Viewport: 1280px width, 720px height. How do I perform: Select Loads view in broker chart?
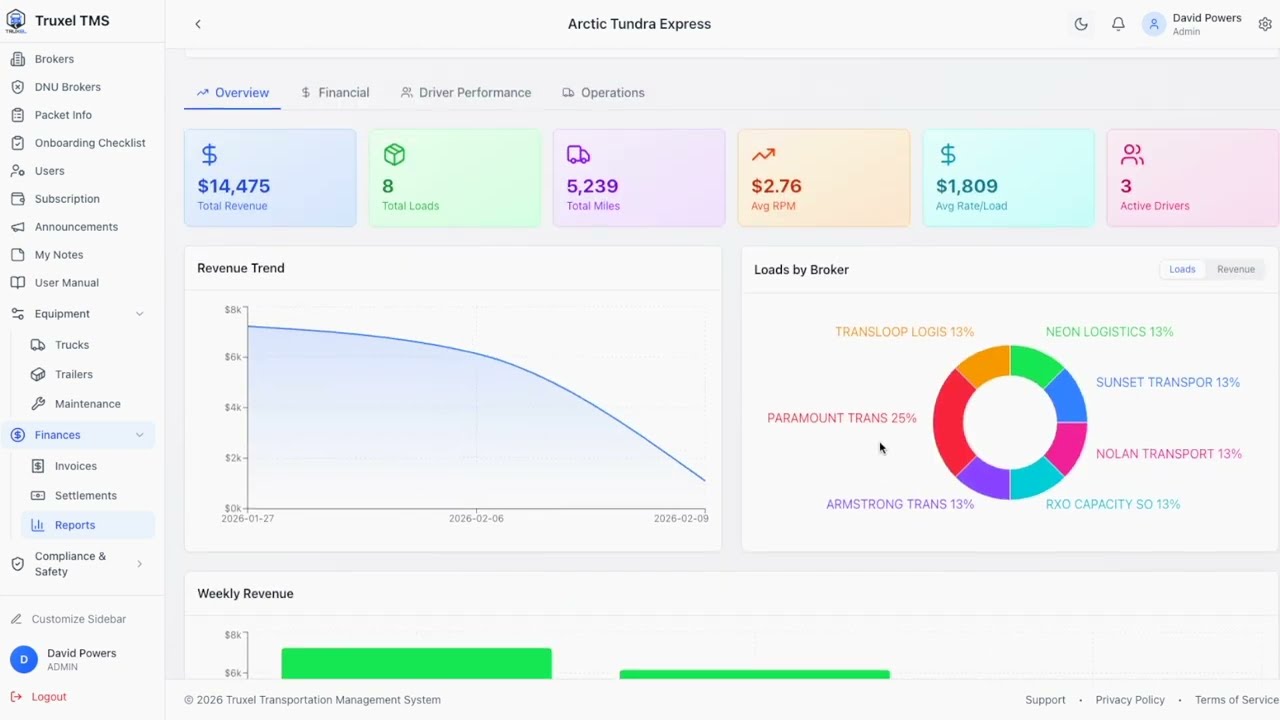[1182, 269]
